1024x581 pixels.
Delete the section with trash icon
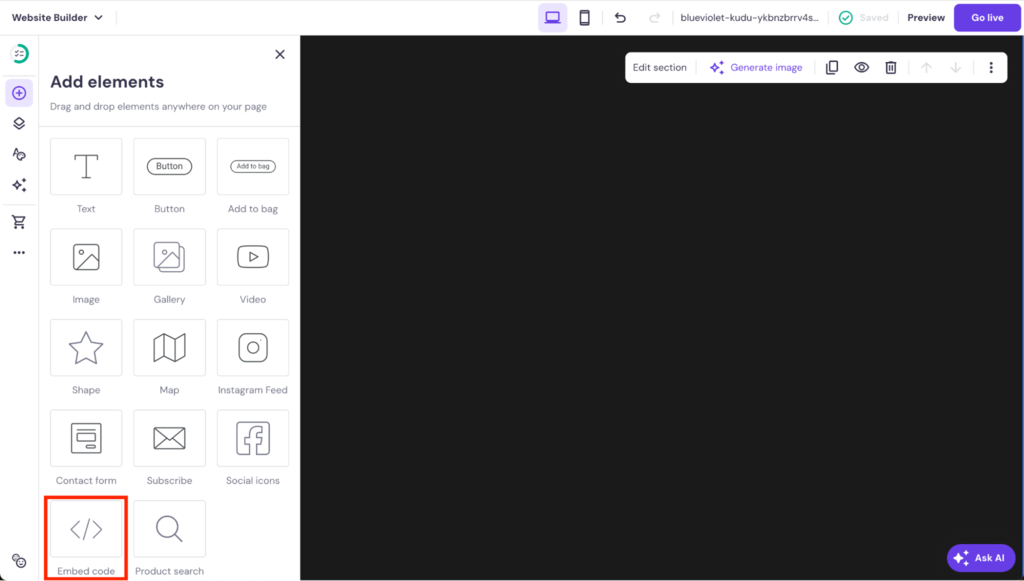click(890, 67)
